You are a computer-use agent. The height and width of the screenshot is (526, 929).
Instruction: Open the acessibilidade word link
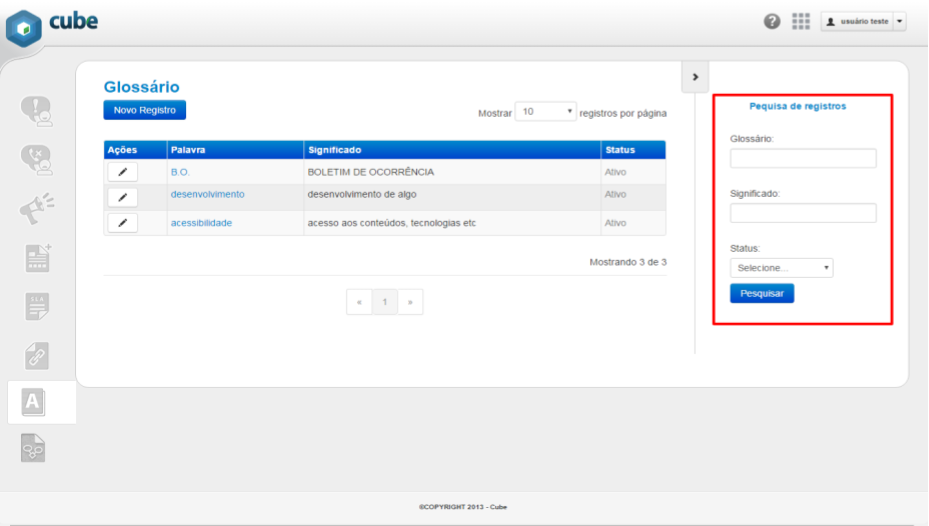click(201, 223)
